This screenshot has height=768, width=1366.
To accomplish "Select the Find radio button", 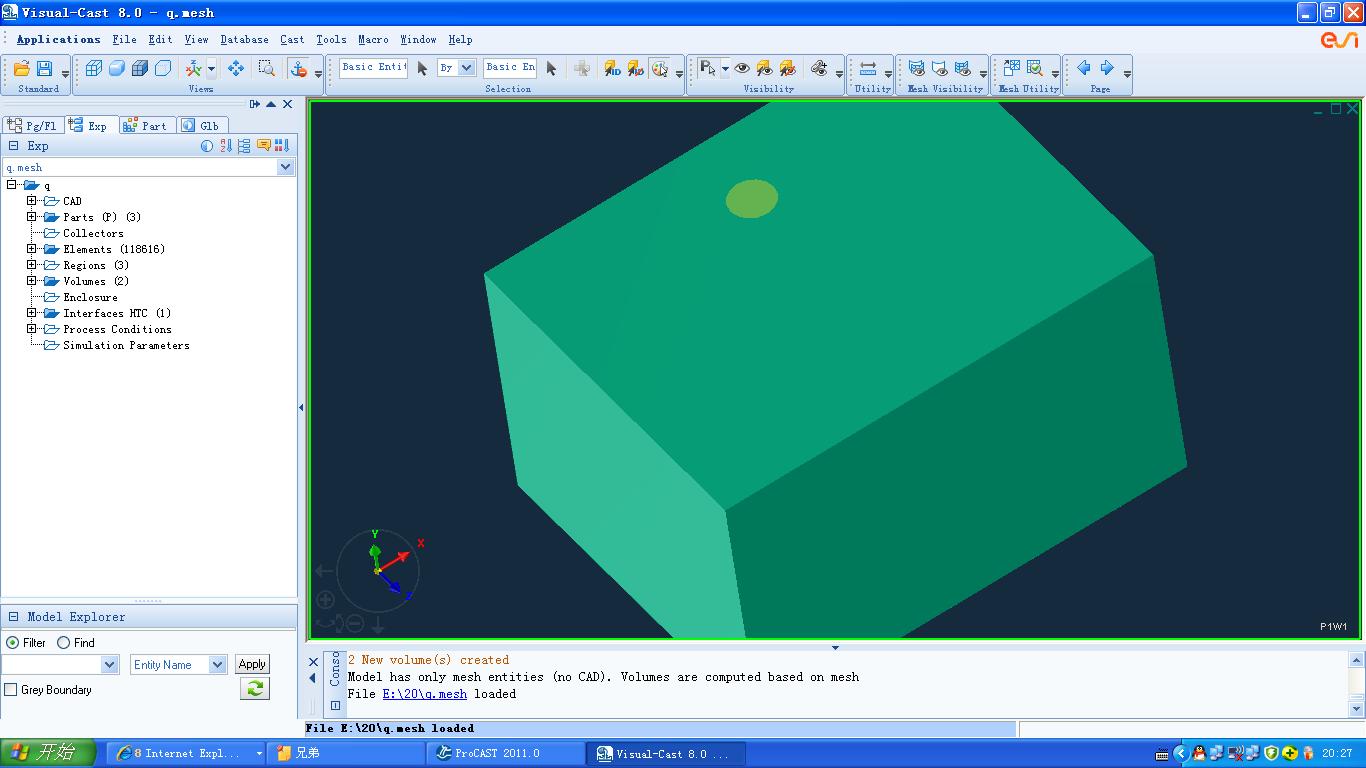I will pyautogui.click(x=63, y=643).
